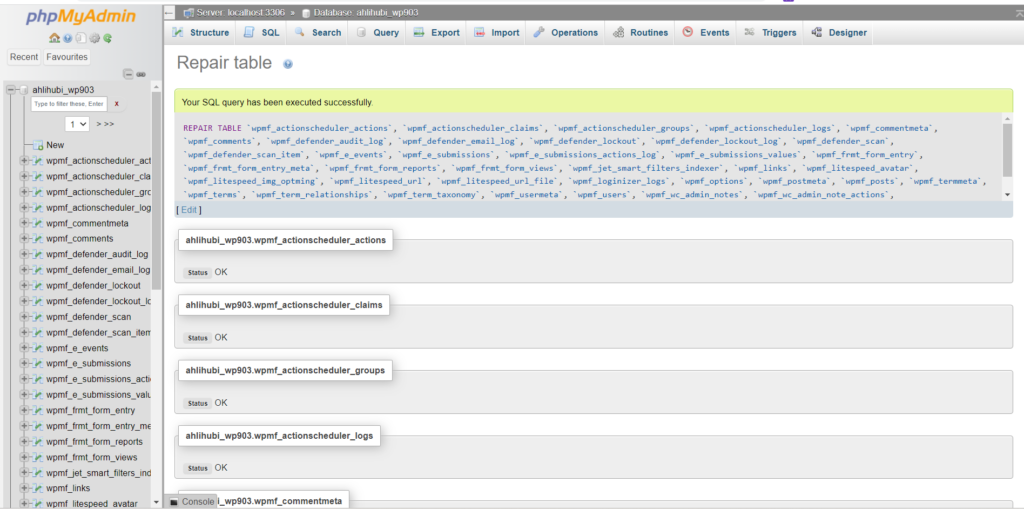This screenshot has height=509, width=1024.
Task: Open the Import tab
Action: 497,33
